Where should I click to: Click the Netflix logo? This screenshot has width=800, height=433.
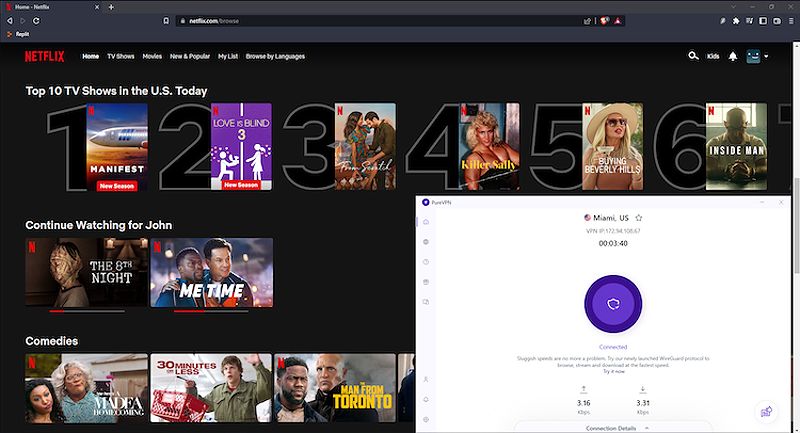45,56
